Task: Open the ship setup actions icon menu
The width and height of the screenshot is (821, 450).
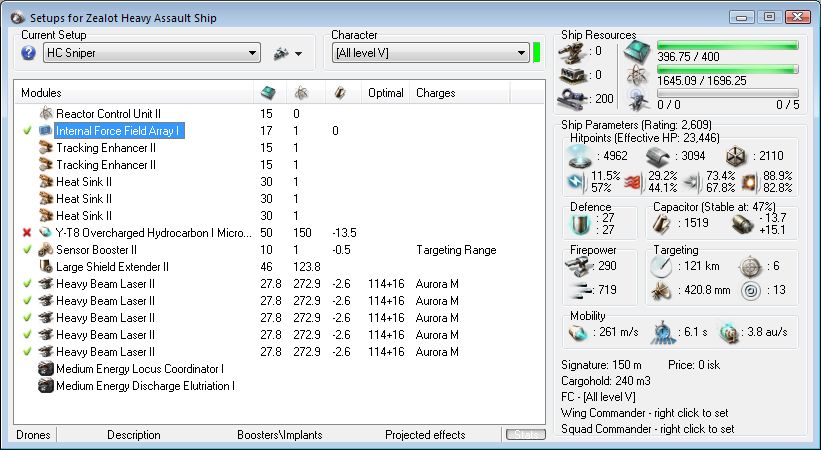Action: pyautogui.click(x=287, y=53)
